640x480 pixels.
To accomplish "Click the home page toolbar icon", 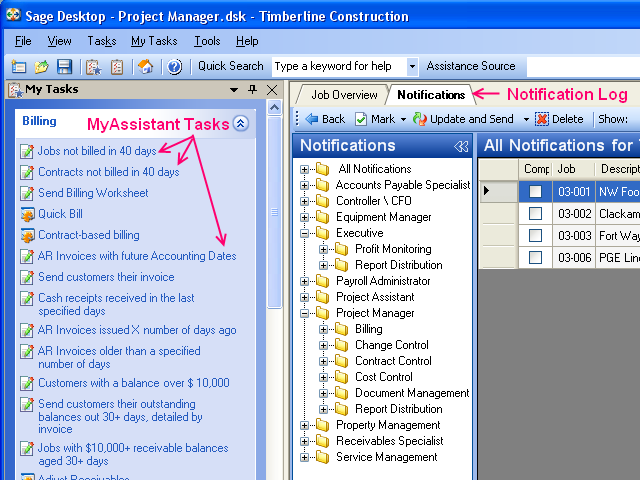I will coord(146,66).
